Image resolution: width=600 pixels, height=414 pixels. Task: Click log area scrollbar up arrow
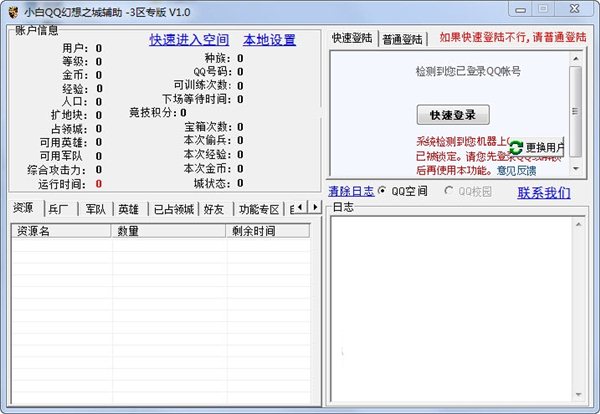578,224
